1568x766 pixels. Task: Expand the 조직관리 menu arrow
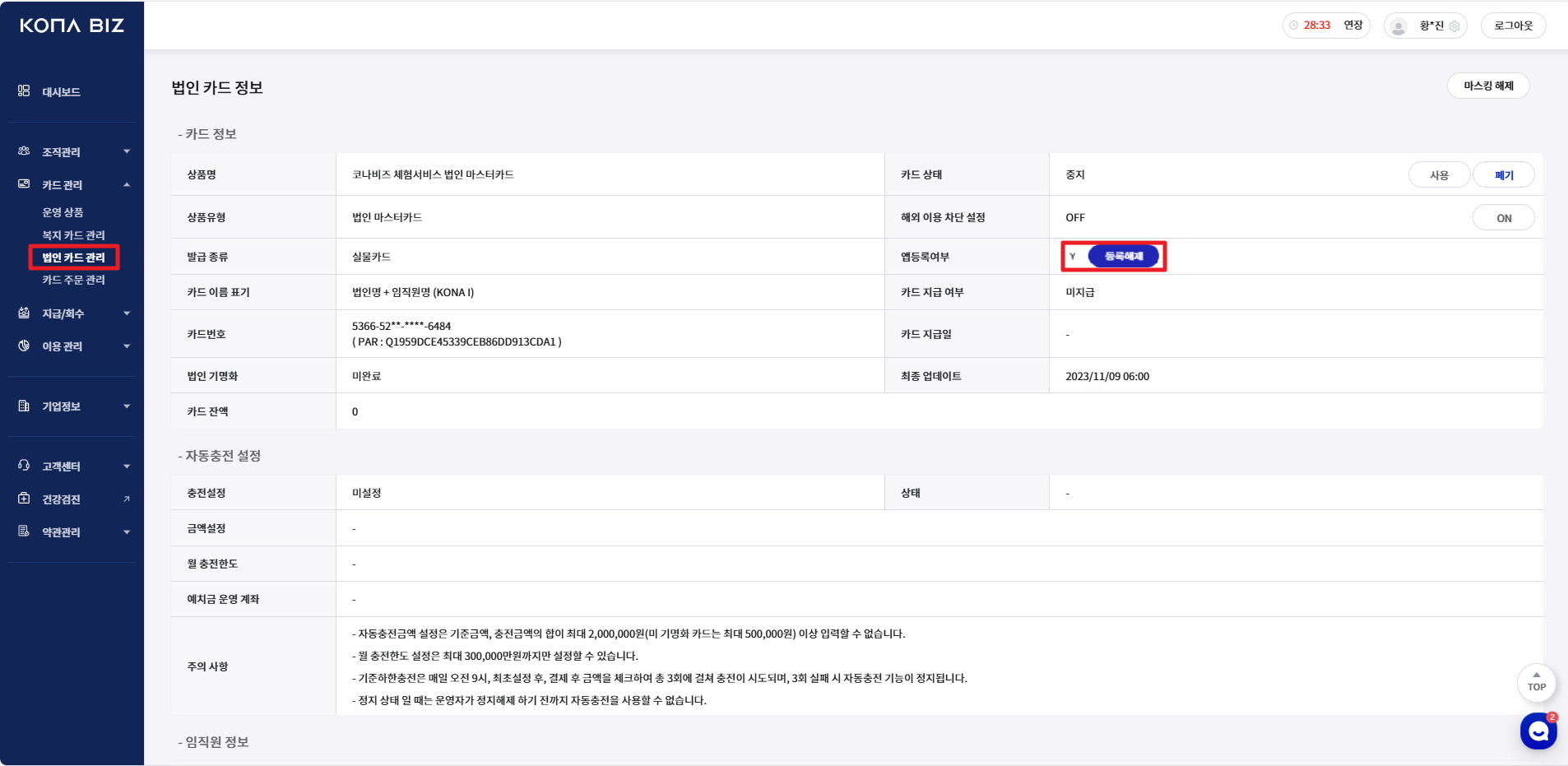(127, 151)
